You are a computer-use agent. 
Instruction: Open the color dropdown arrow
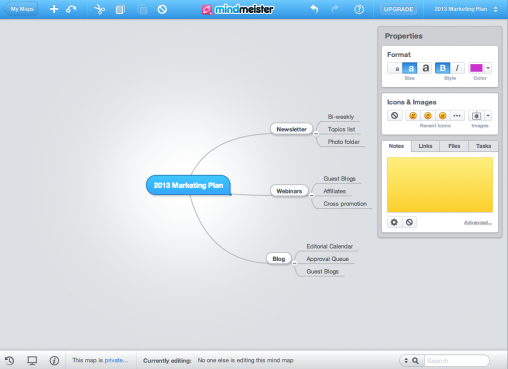pyautogui.click(x=488, y=68)
